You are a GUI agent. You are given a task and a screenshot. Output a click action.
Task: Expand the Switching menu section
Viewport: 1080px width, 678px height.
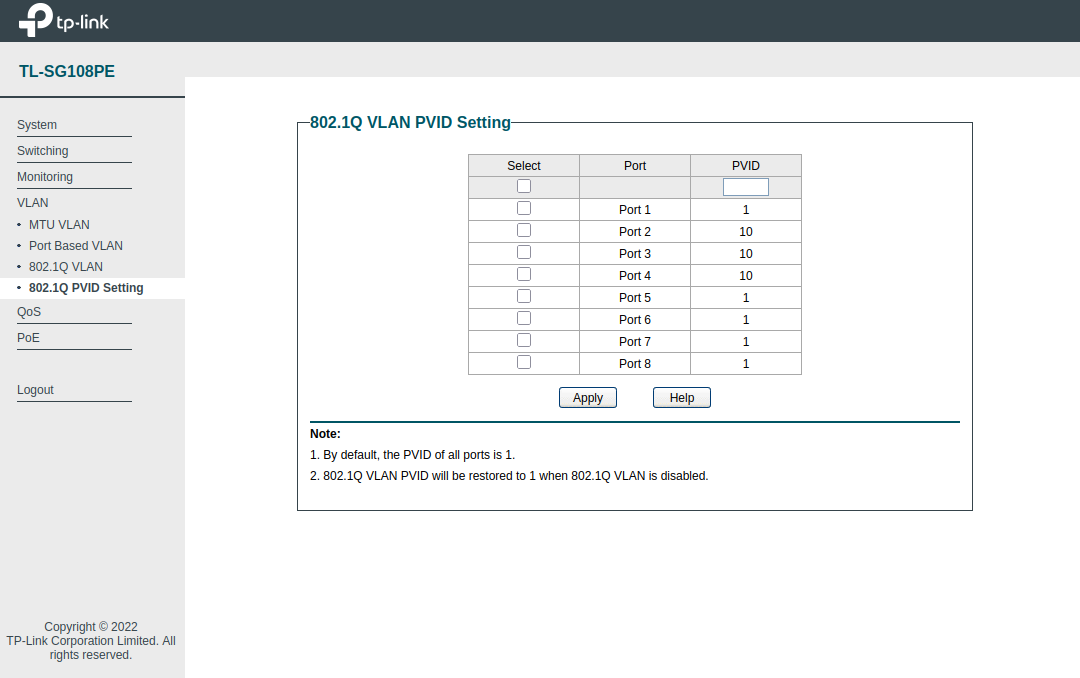pyautogui.click(x=42, y=150)
